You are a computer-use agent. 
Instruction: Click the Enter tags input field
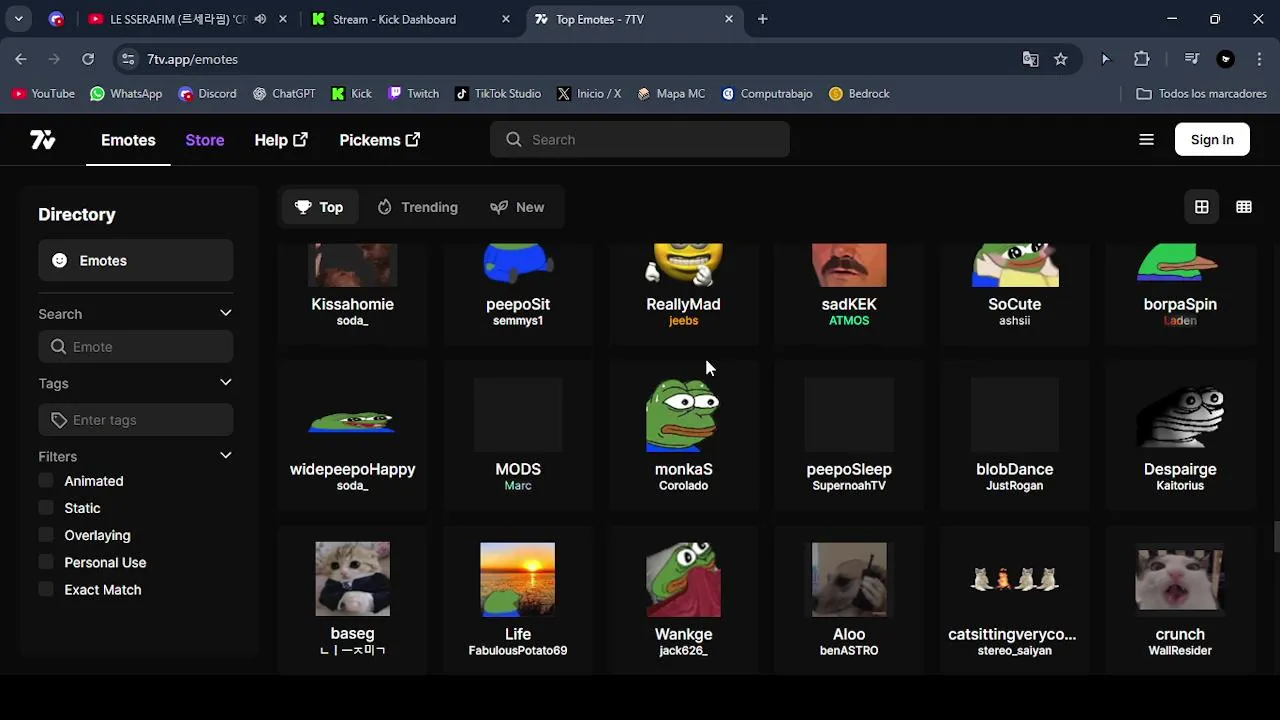136,420
